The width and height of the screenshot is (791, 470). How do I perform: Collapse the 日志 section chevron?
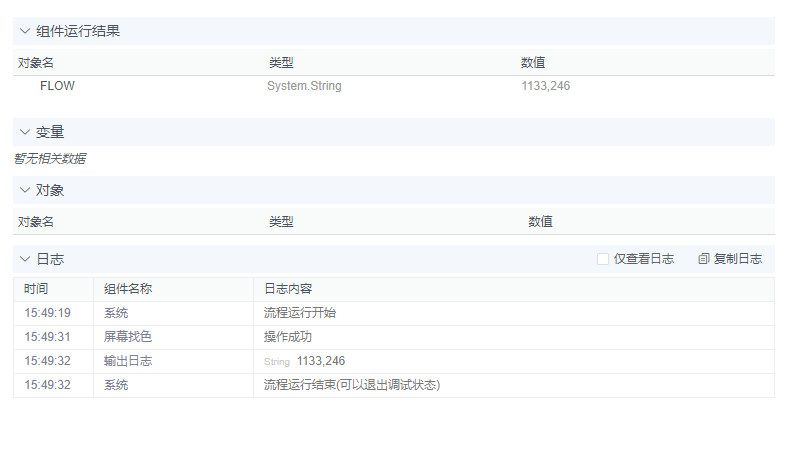25,259
